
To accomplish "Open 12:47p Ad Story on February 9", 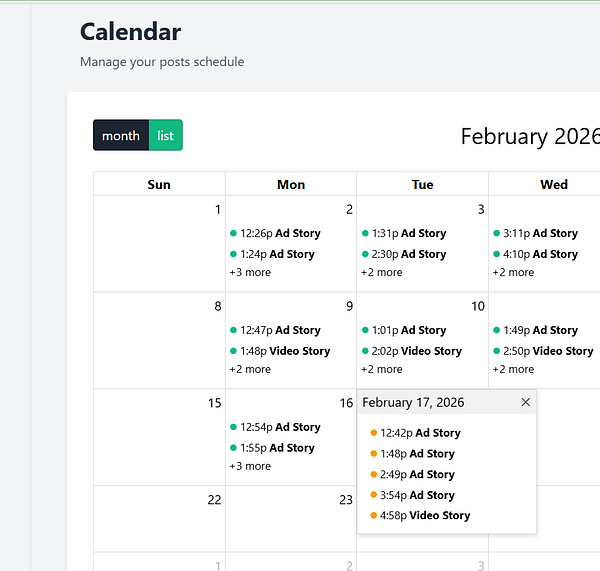I will (x=280, y=330).
